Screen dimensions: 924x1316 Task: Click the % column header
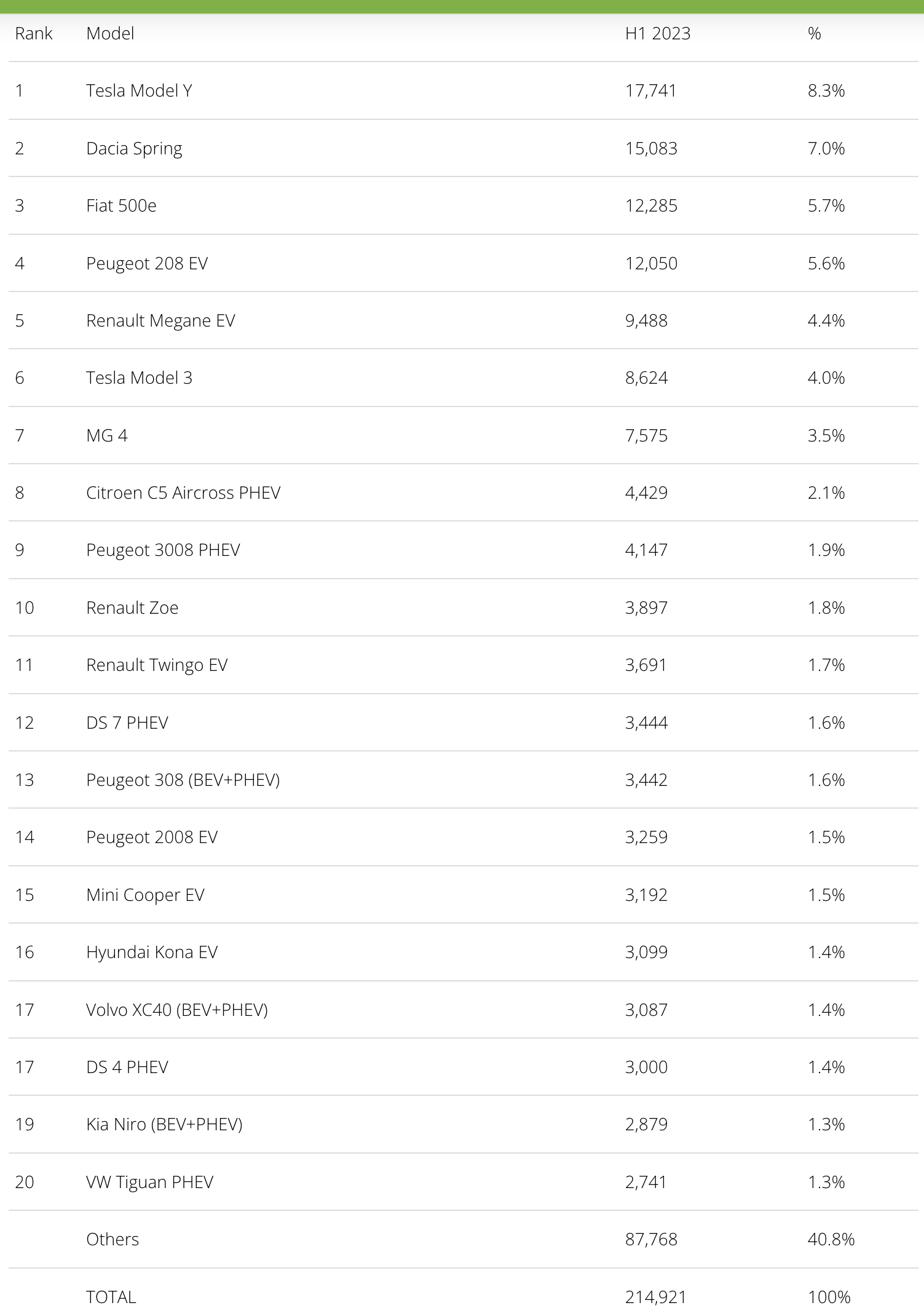(x=814, y=34)
